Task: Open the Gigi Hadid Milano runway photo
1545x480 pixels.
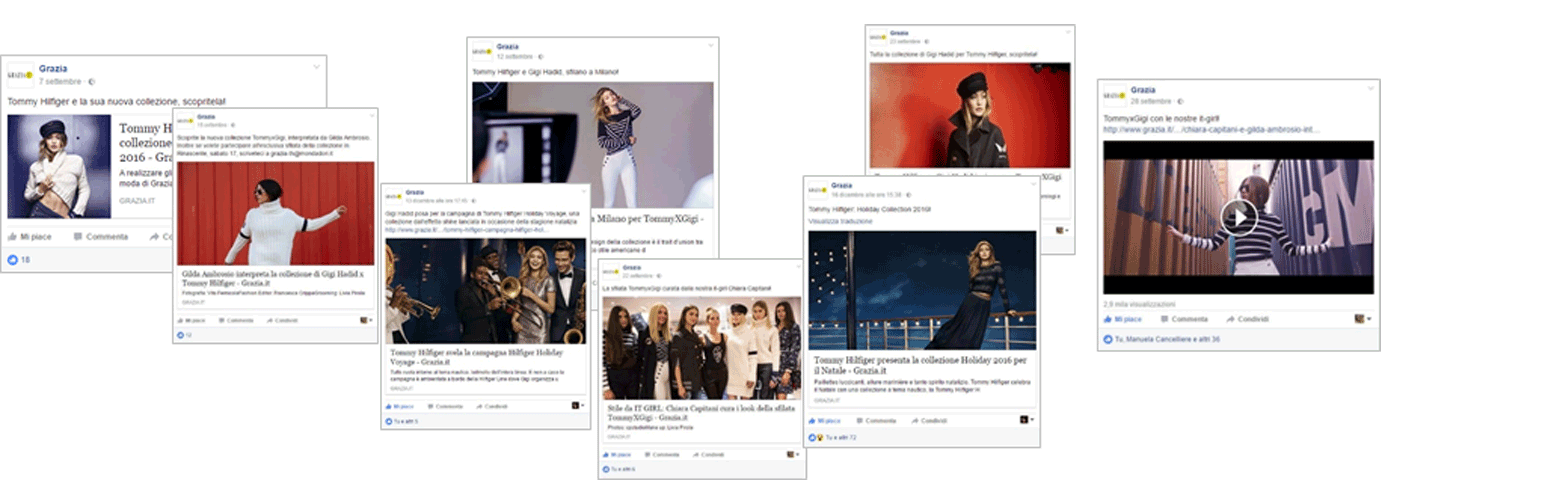Action: click(x=593, y=145)
